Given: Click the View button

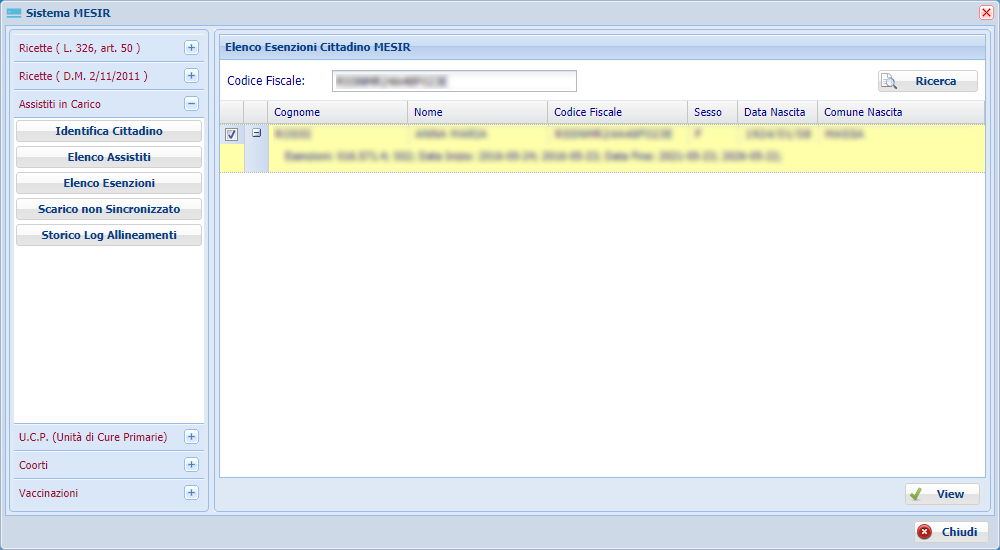Looking at the screenshot, I should (x=942, y=494).
